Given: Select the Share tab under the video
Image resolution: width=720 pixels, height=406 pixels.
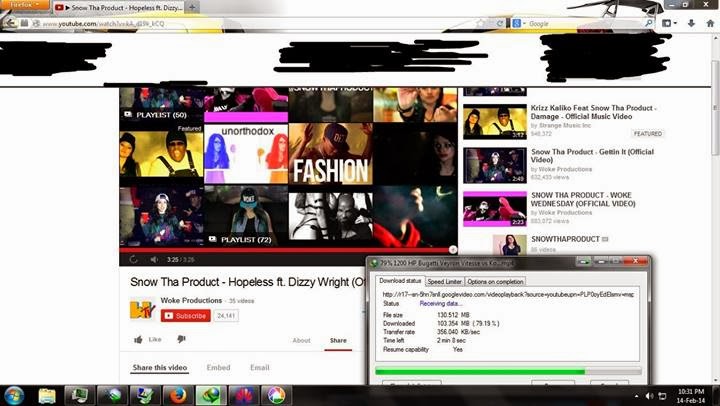Looking at the screenshot, I should (x=338, y=340).
